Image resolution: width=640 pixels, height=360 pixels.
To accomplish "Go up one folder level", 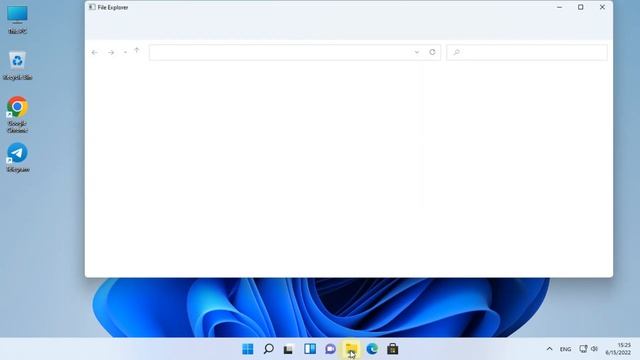I will click(137, 50).
